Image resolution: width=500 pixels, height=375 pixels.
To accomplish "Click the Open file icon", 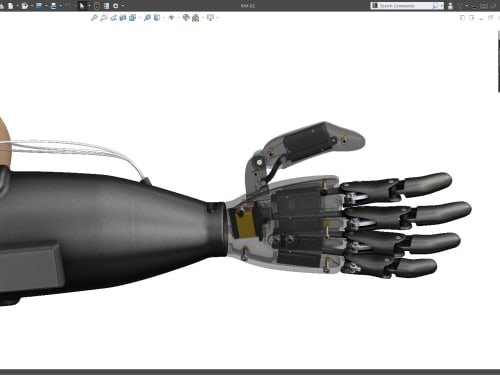I will tap(25, 6).
